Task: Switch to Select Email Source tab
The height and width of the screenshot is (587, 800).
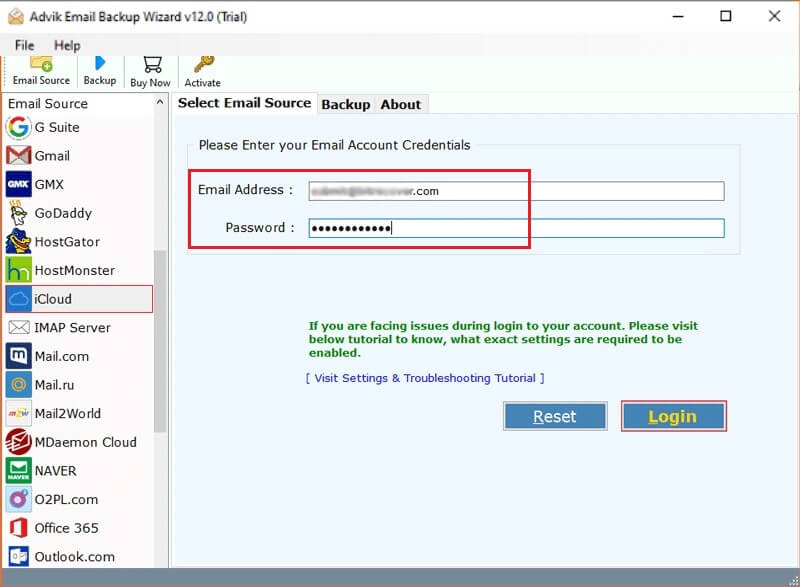Action: [x=244, y=103]
